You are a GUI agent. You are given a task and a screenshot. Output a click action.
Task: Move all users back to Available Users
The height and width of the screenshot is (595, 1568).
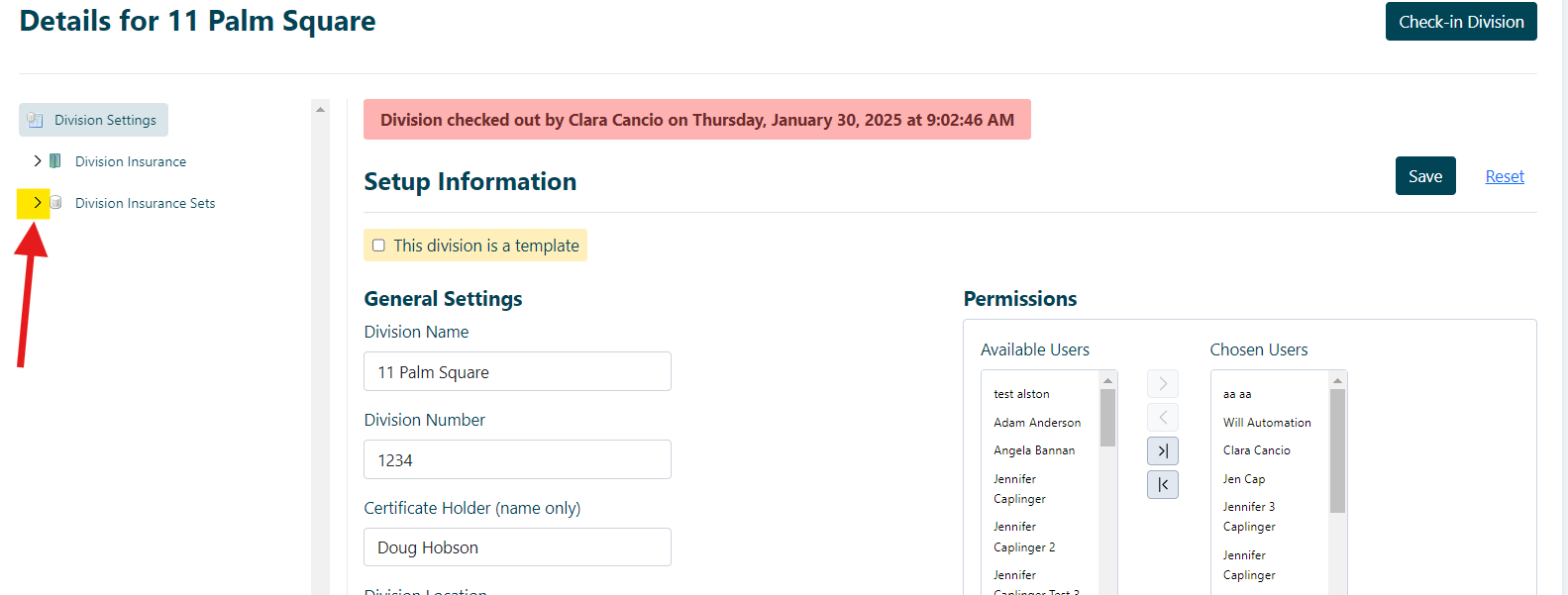click(x=1163, y=485)
